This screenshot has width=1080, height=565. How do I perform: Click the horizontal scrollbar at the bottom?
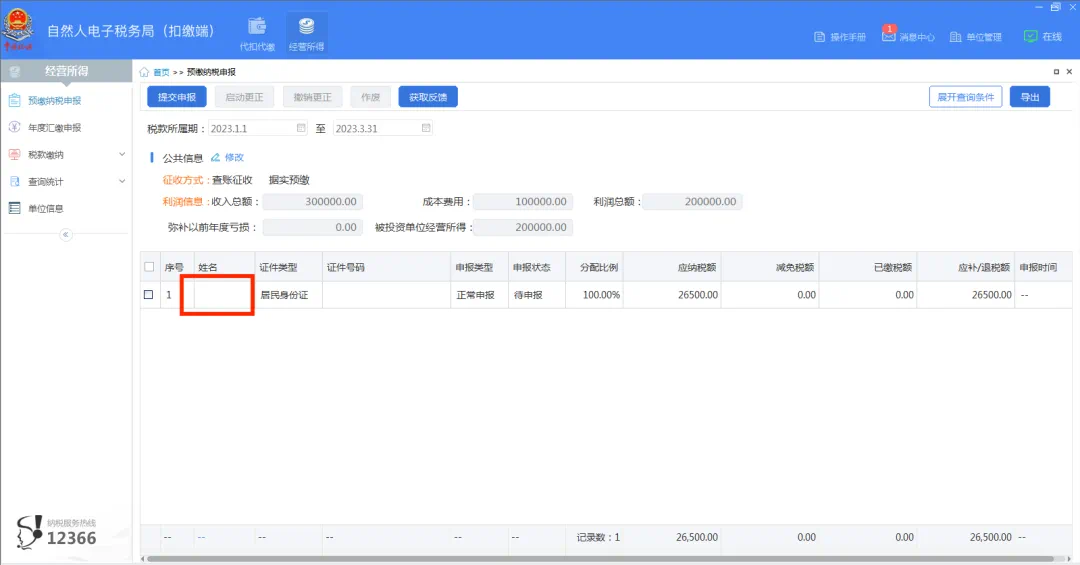(x=600, y=558)
